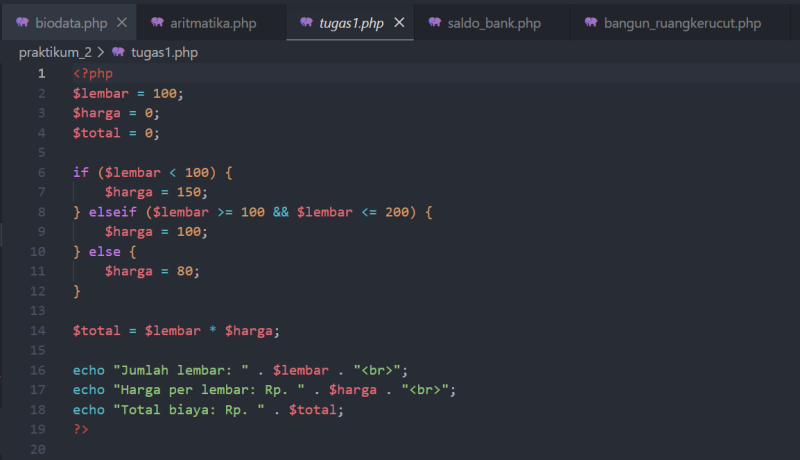Click PHP elephant icon on saldo_bank.php tab

[x=435, y=22]
